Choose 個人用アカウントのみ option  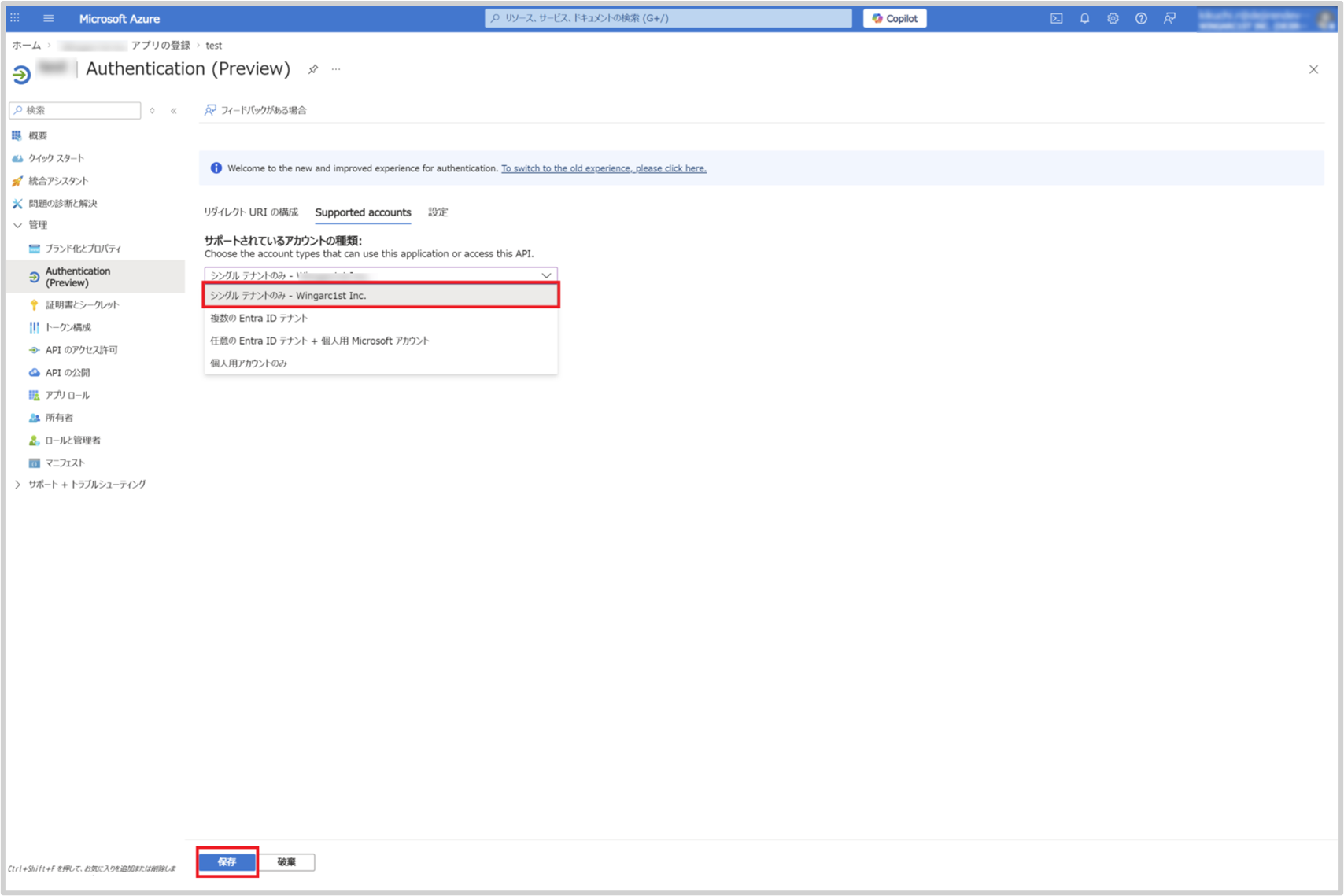coord(249,363)
